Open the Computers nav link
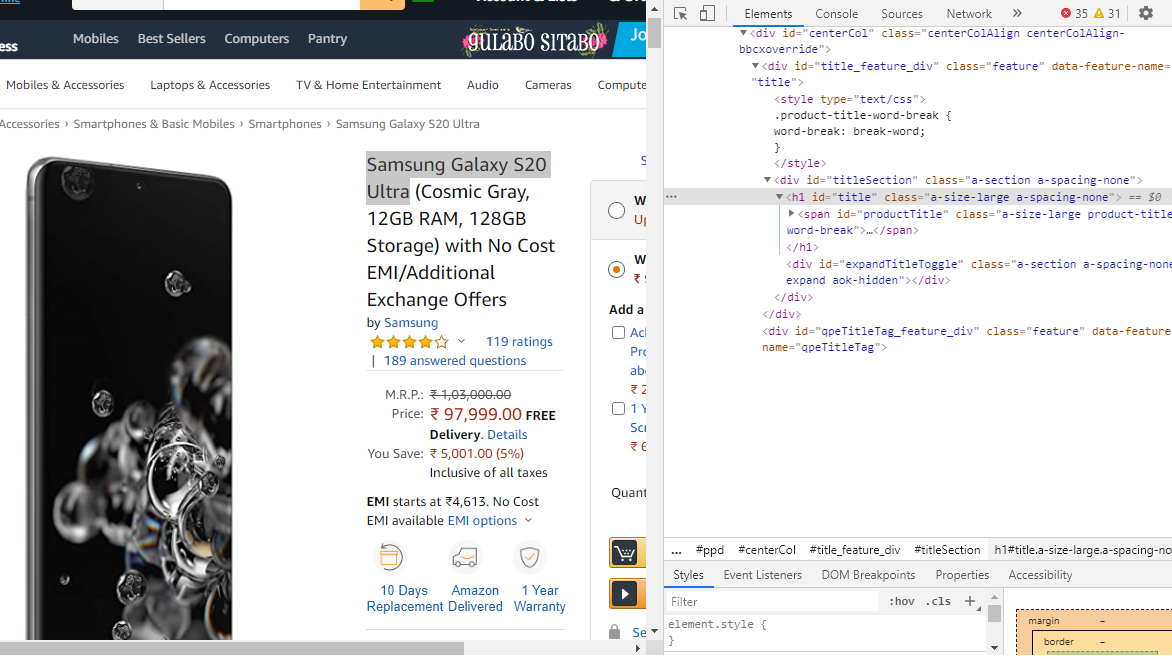 click(x=256, y=38)
